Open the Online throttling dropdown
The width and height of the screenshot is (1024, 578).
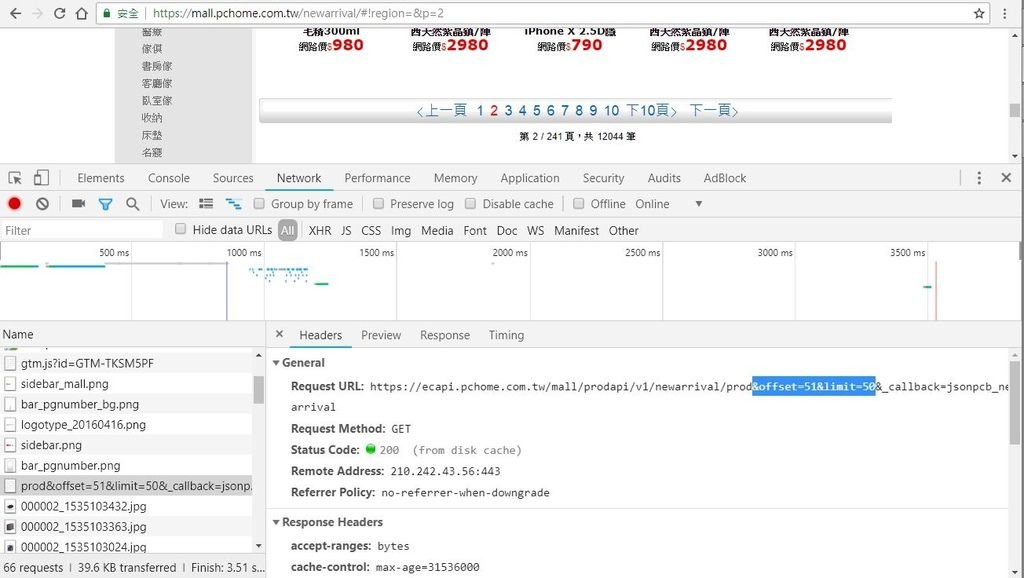click(x=669, y=204)
